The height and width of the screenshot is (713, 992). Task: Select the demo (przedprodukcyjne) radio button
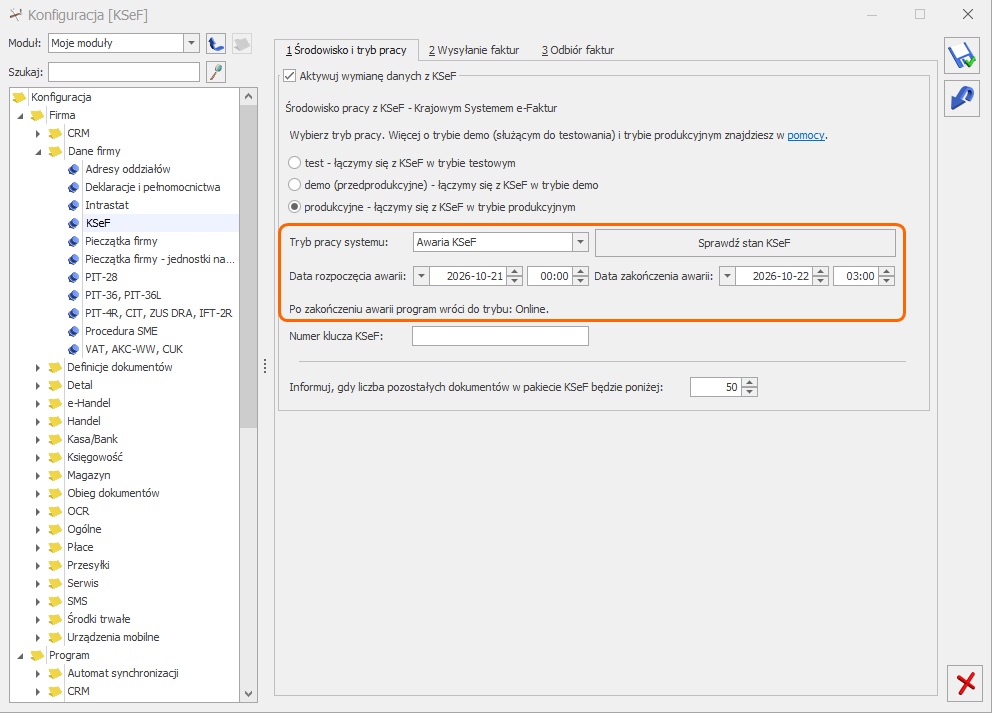294,185
